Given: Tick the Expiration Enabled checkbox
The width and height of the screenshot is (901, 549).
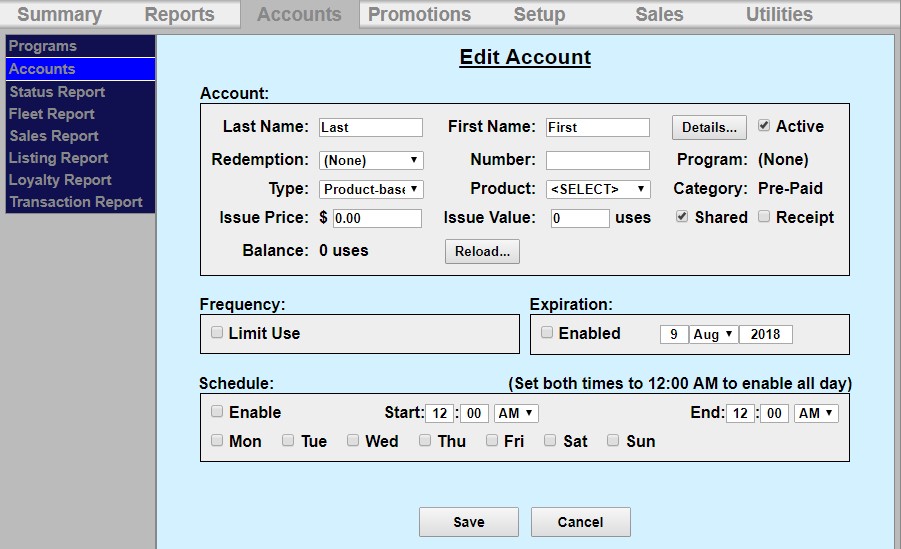Looking at the screenshot, I should [x=547, y=332].
